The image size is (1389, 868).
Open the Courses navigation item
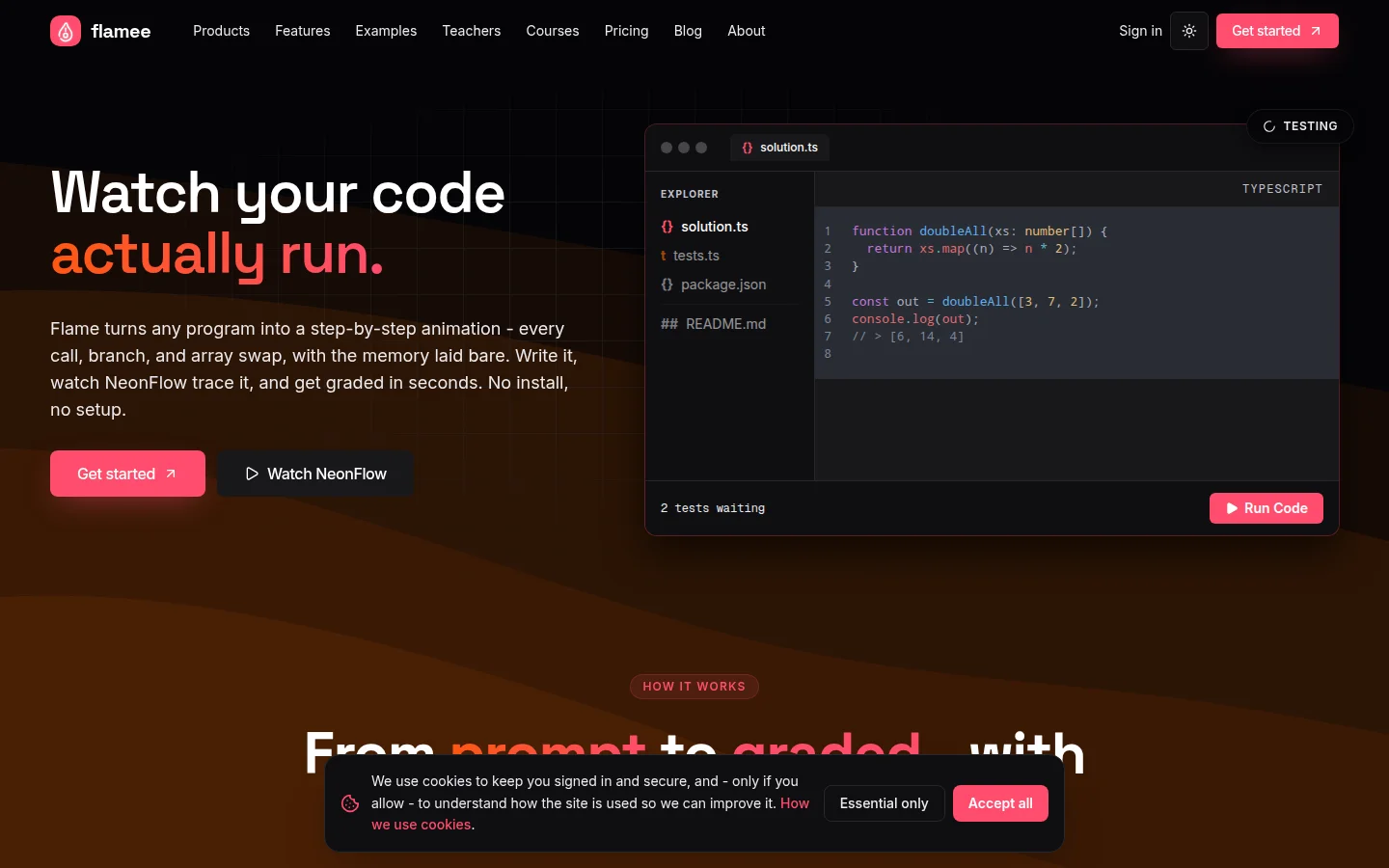tap(553, 31)
